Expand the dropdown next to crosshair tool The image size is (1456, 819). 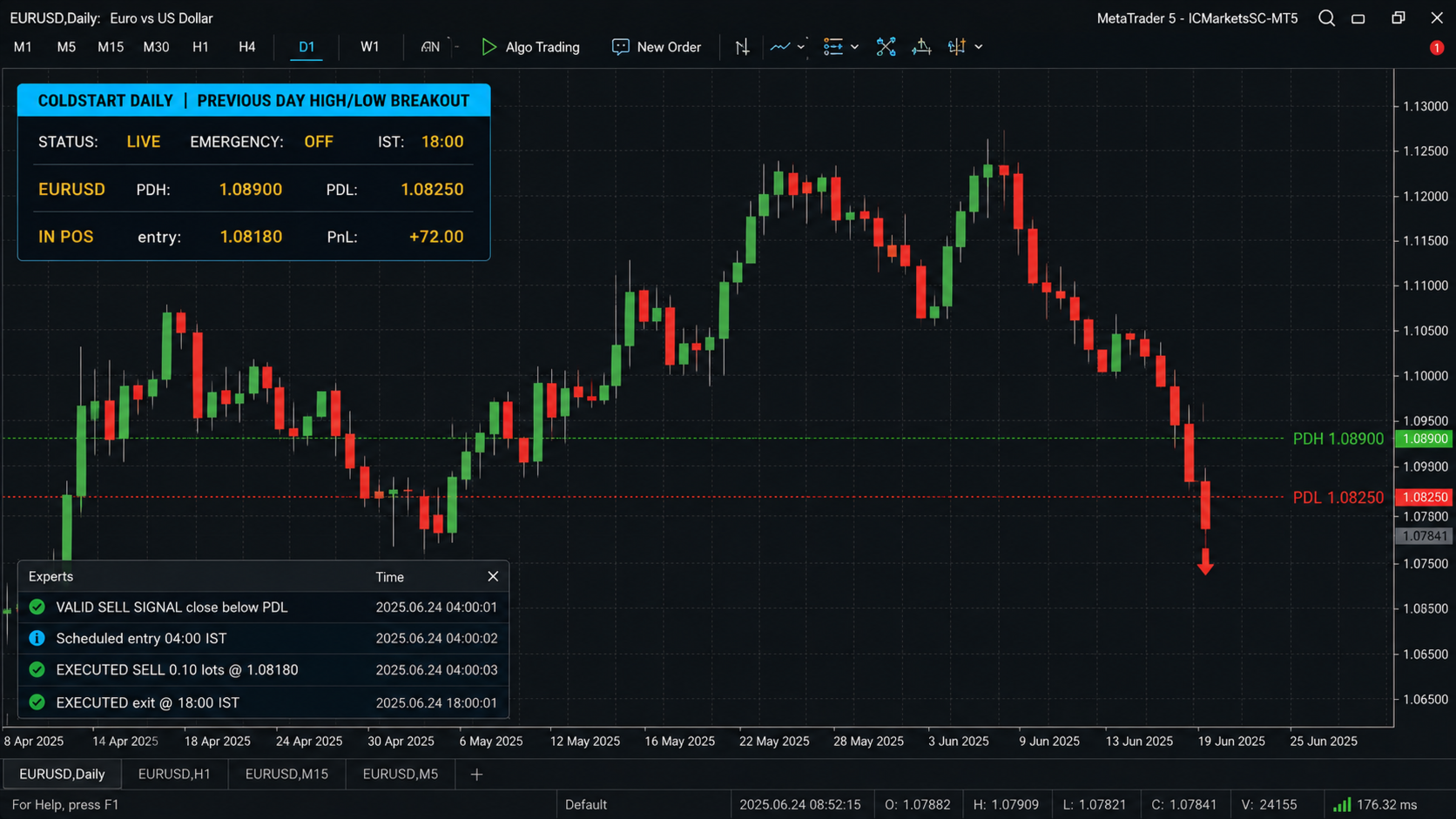point(979,47)
